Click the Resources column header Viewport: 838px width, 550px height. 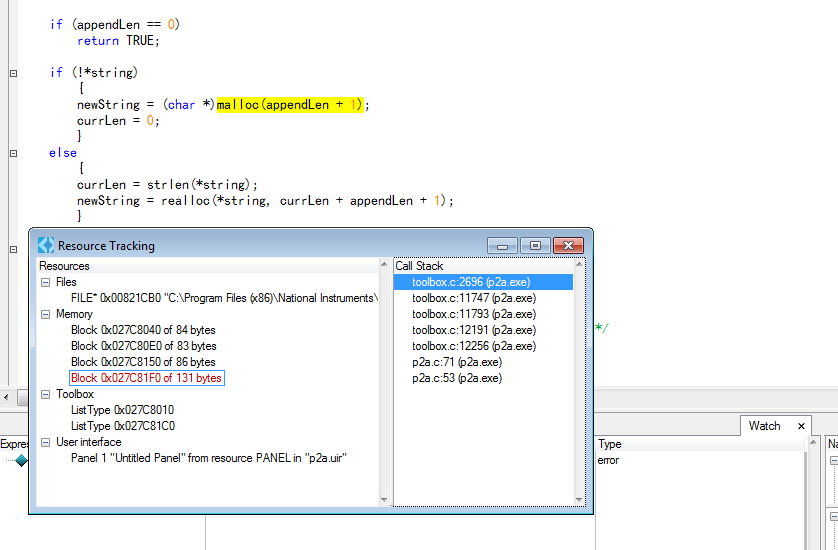click(x=208, y=266)
